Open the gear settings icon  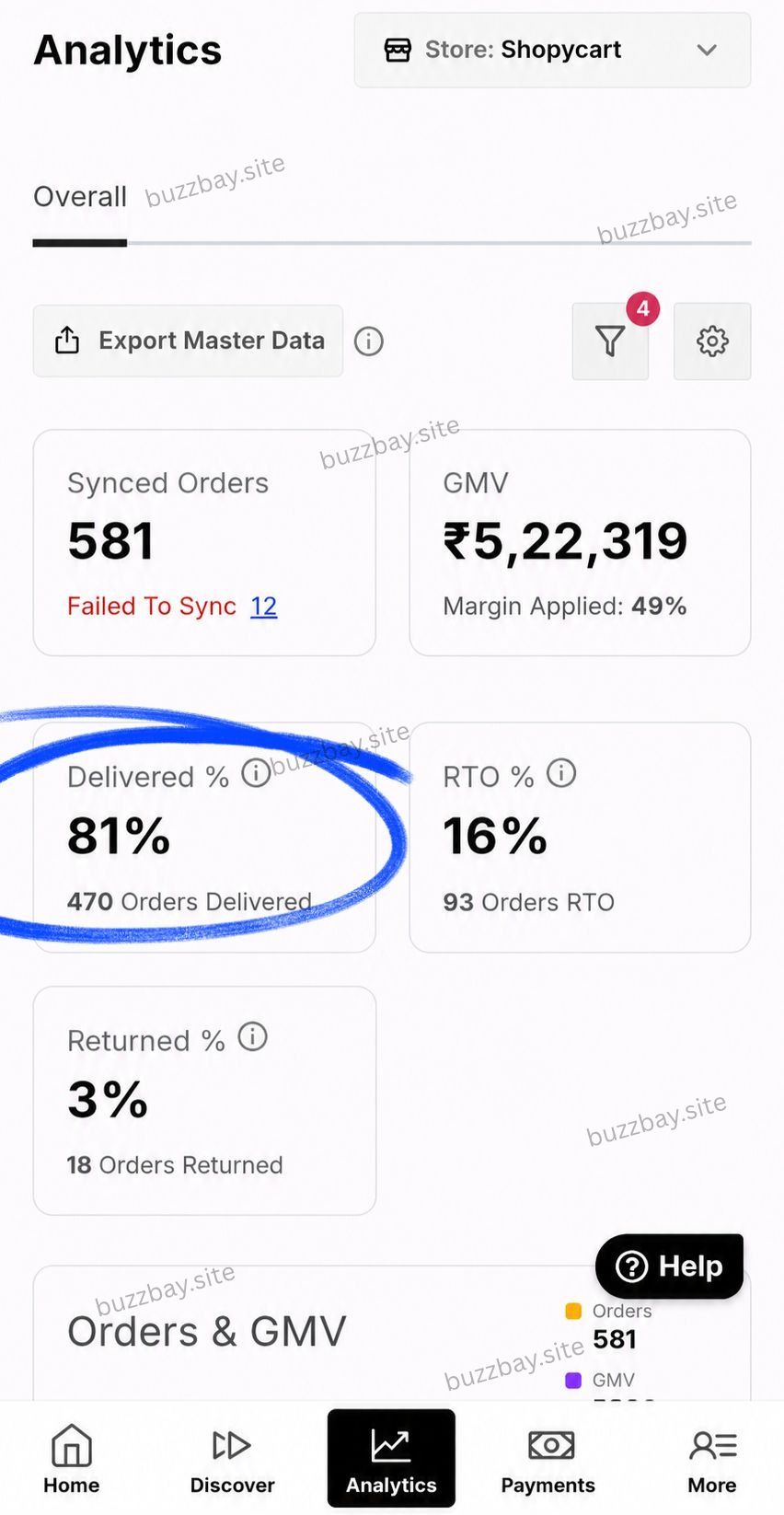coord(712,341)
